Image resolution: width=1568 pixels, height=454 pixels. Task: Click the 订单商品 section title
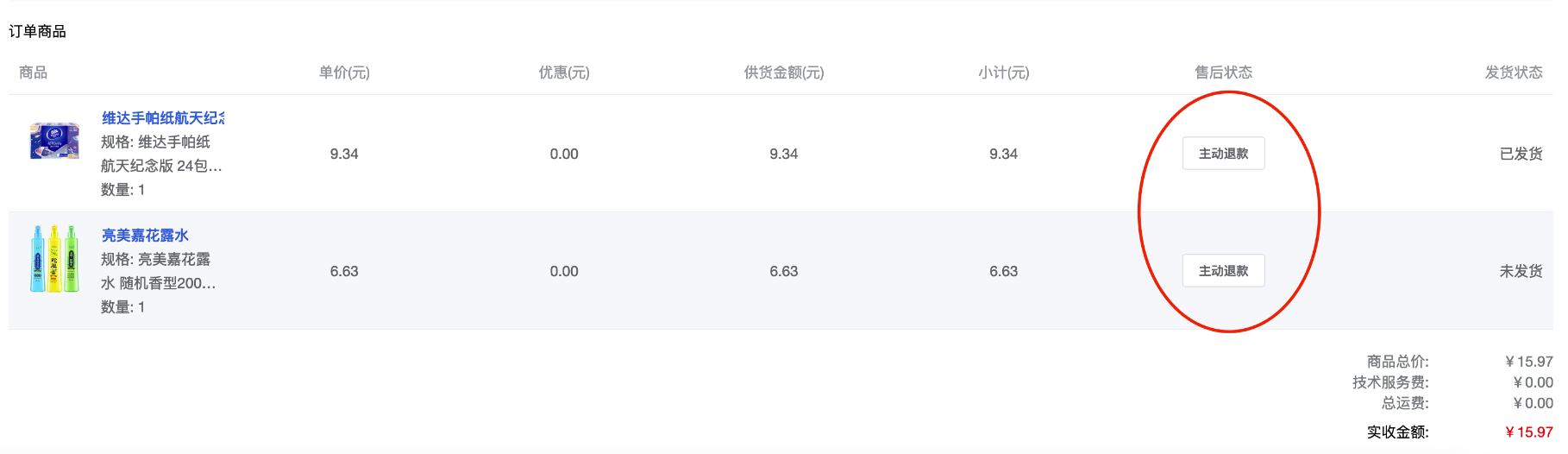coord(37,31)
